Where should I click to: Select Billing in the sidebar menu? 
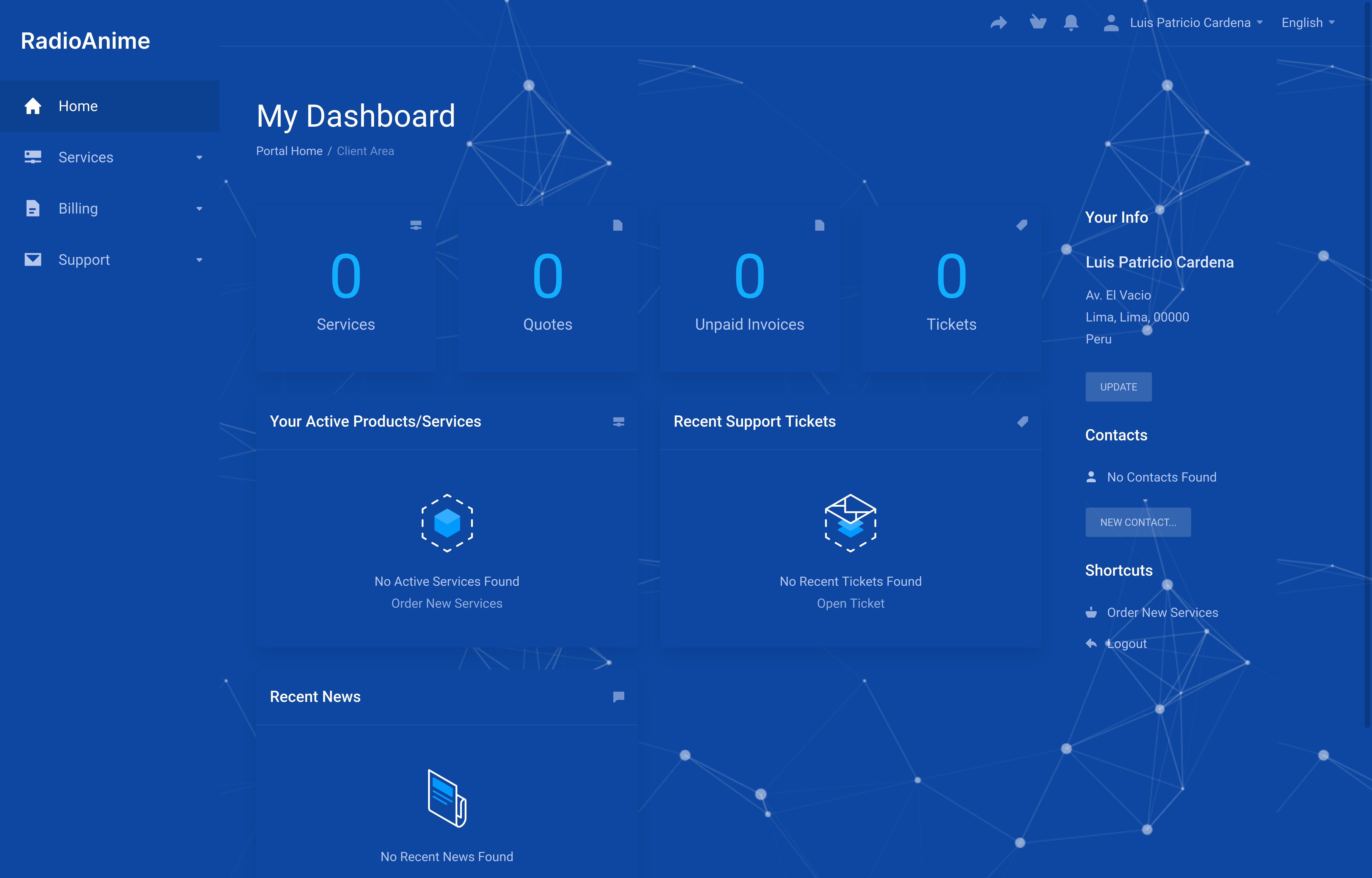[x=110, y=209]
